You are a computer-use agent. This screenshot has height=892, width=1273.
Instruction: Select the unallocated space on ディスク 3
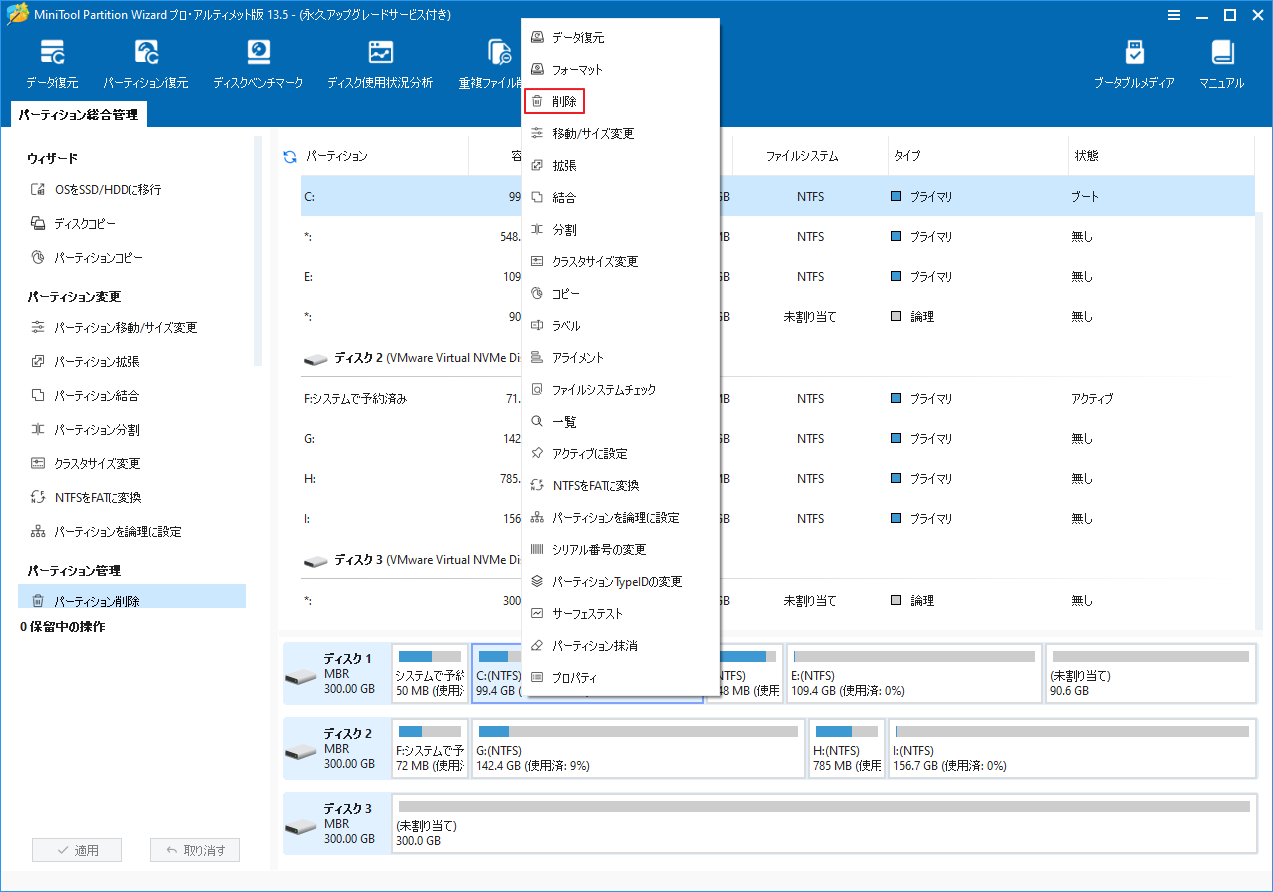[824, 823]
